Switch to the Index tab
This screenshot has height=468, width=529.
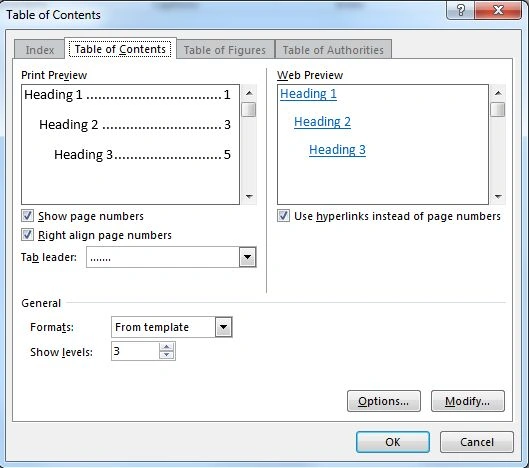39,50
